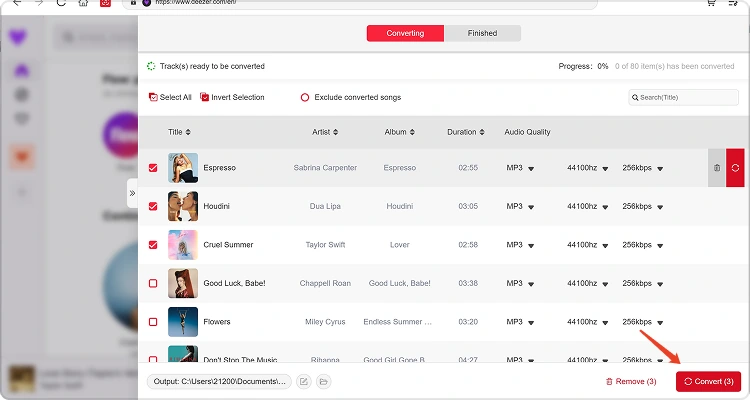Viewport: 750px width, 400px height.
Task: Check the Good Luck, Babe! checkbox
Action: click(153, 283)
